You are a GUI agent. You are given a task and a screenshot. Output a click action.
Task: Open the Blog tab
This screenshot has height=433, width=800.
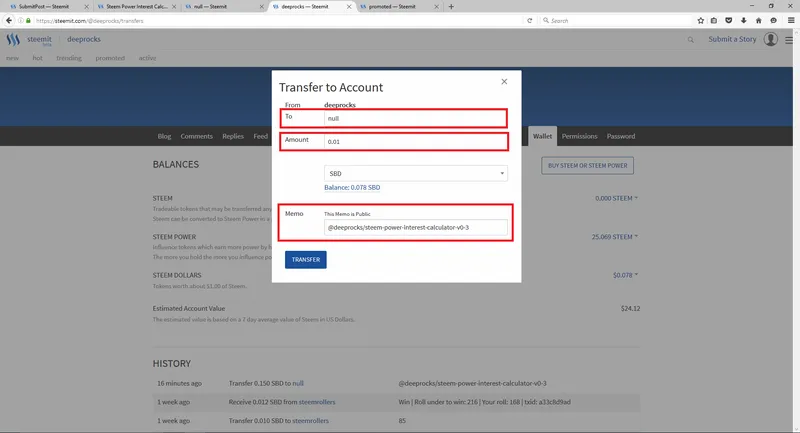[x=164, y=136]
